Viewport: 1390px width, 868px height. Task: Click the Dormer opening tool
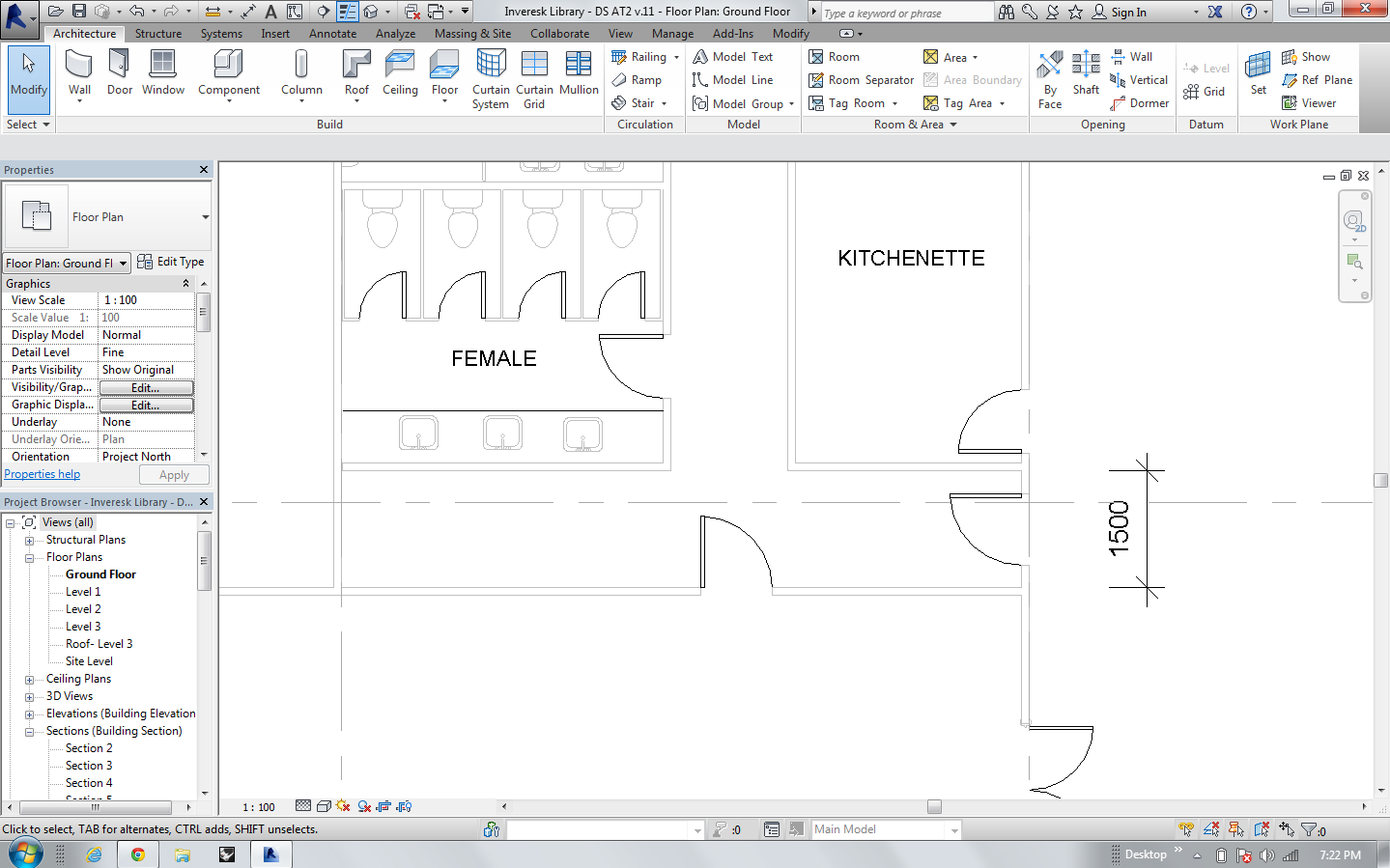(x=1140, y=103)
